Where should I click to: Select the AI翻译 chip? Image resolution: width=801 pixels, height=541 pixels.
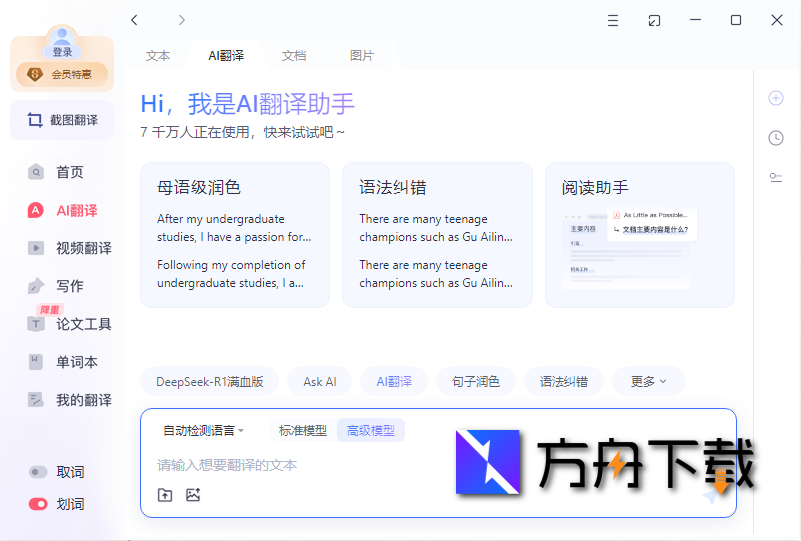click(394, 381)
